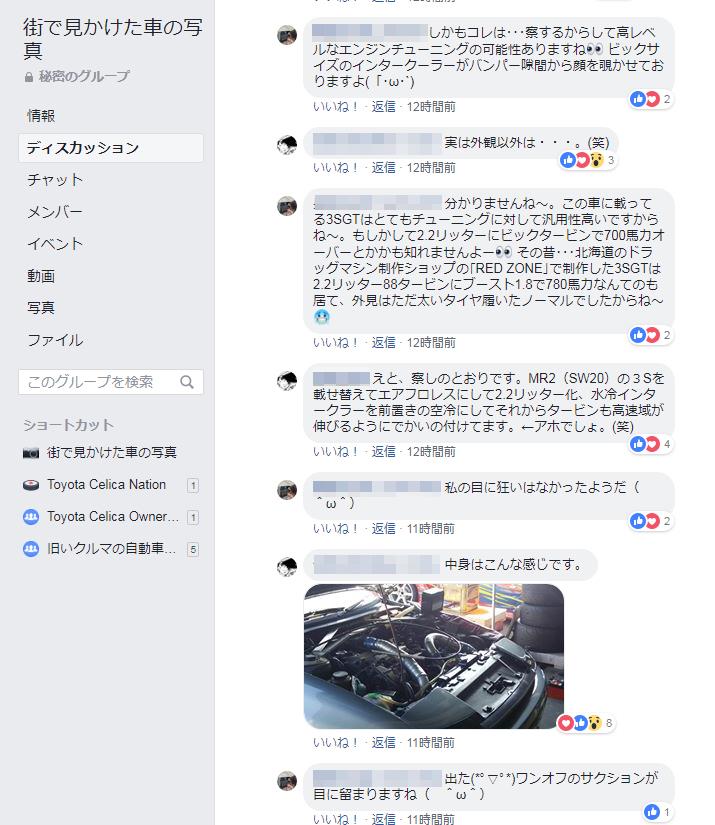Viewport: 715px width, 825px height.
Task: View reactions with count 4 on MR2 comment
Action: pos(651,444)
